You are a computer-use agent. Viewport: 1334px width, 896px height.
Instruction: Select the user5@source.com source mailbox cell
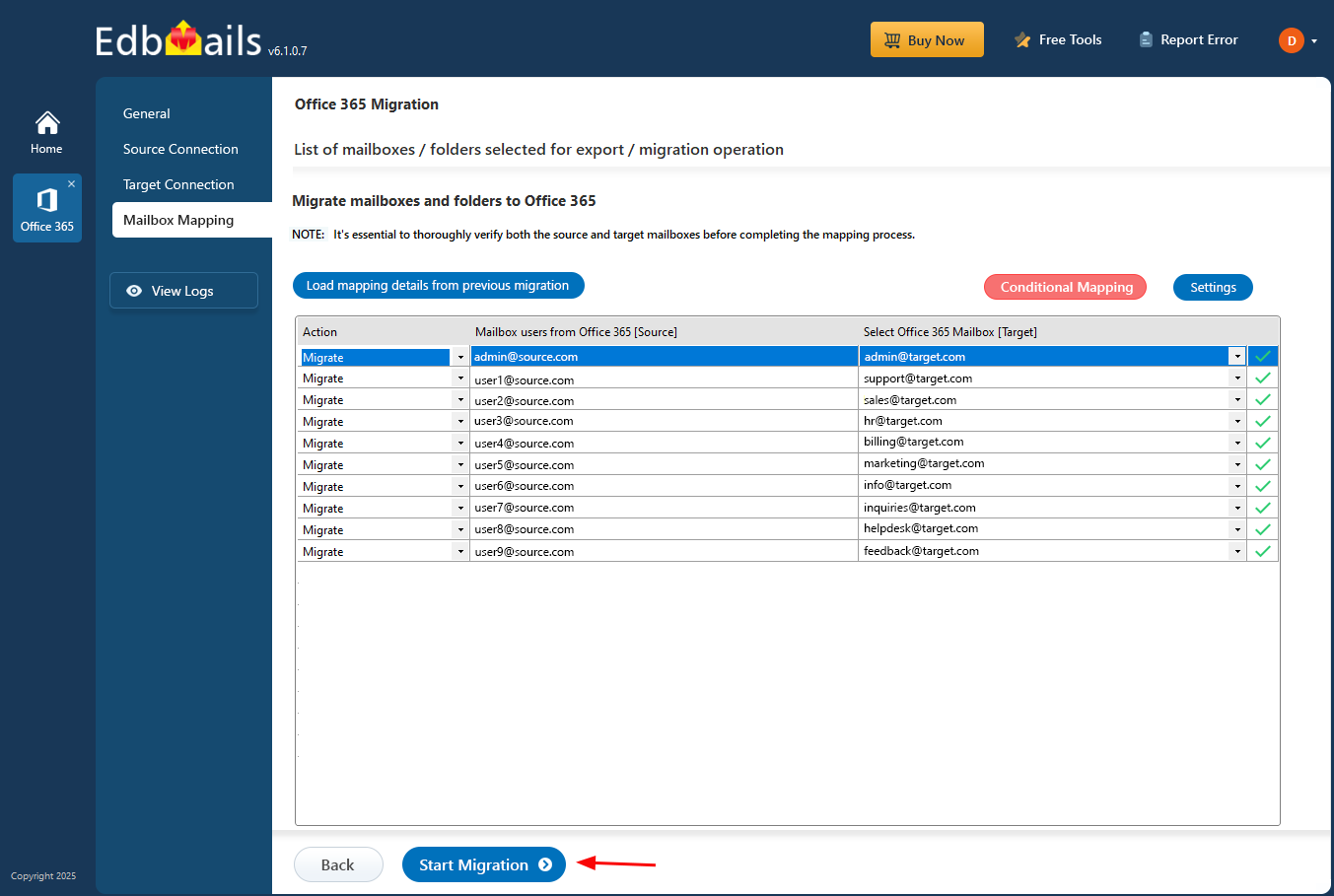(x=664, y=465)
